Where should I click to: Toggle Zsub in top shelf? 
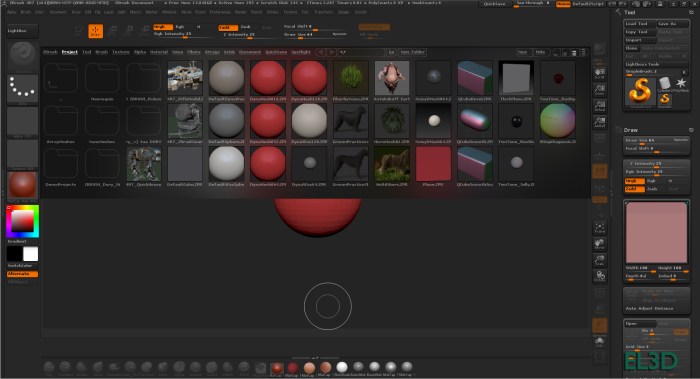(x=246, y=27)
